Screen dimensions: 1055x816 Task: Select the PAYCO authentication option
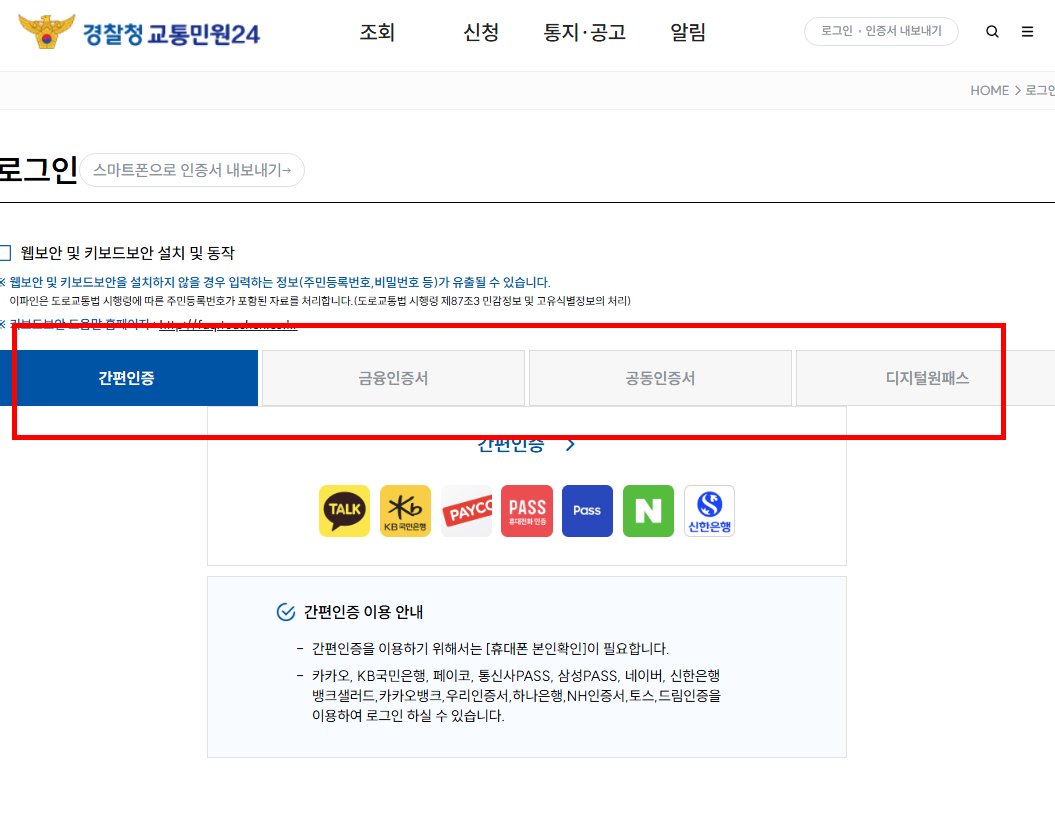466,510
